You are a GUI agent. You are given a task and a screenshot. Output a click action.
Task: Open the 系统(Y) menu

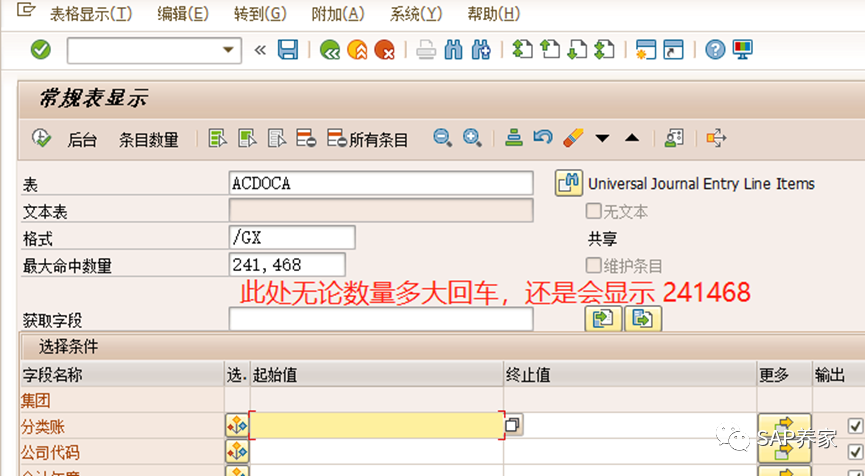click(415, 14)
